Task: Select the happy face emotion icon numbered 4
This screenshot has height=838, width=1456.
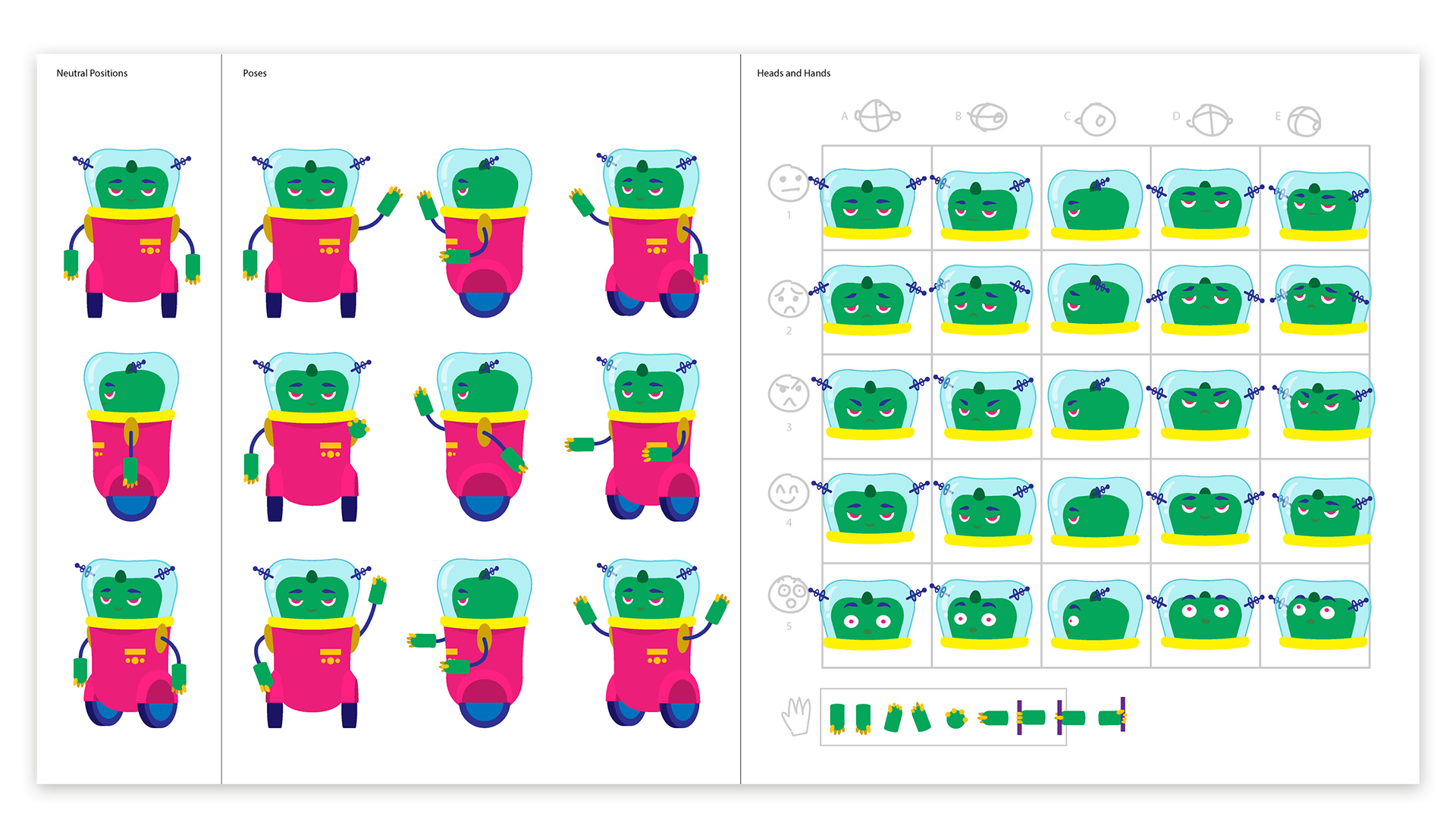Action: [x=789, y=492]
